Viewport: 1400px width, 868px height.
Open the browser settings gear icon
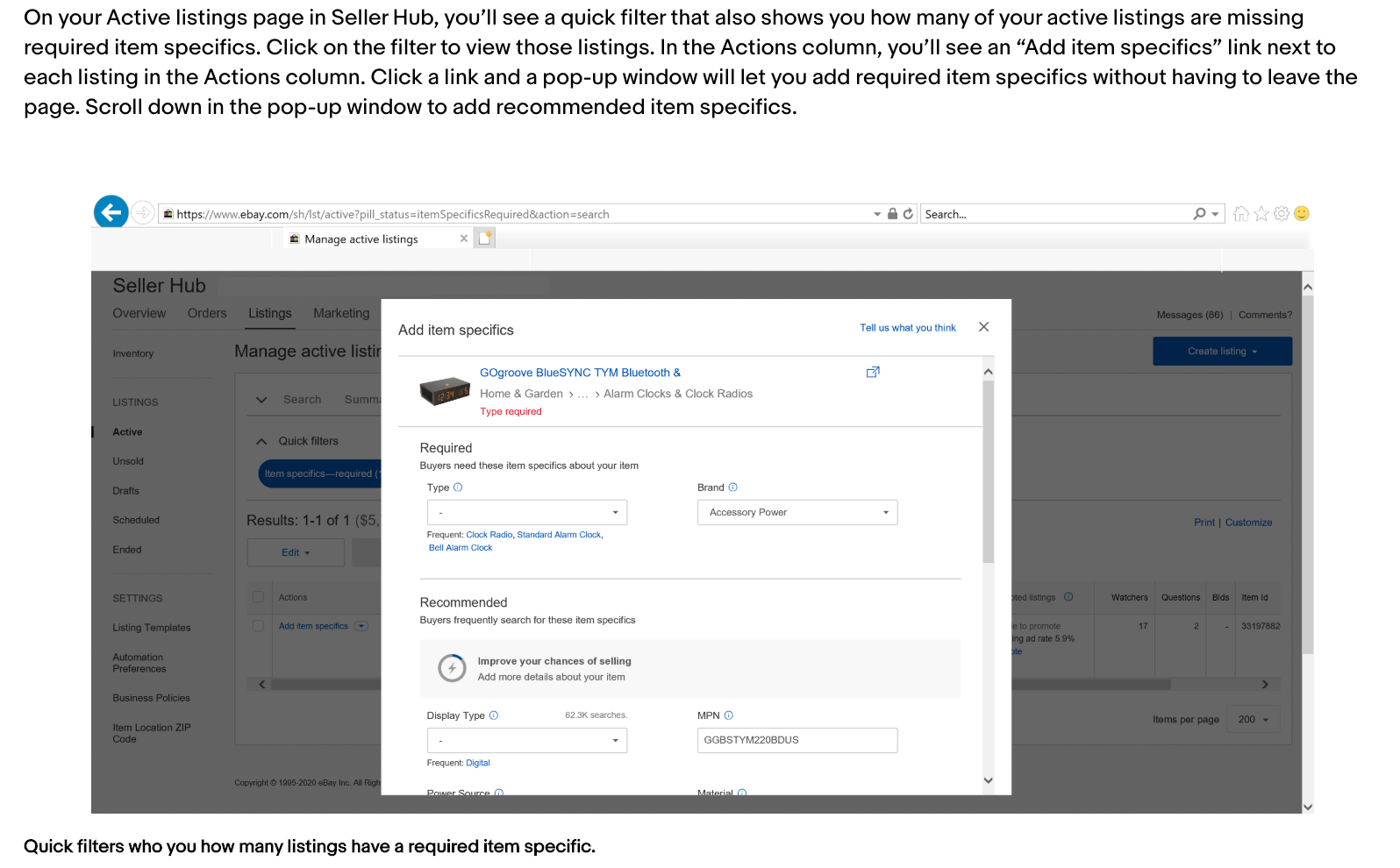[1282, 214]
